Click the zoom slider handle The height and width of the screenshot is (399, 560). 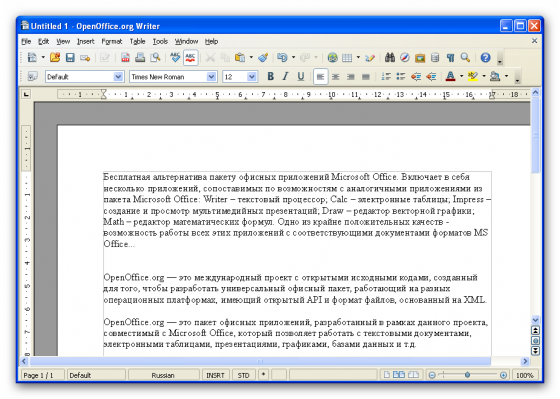point(467,375)
